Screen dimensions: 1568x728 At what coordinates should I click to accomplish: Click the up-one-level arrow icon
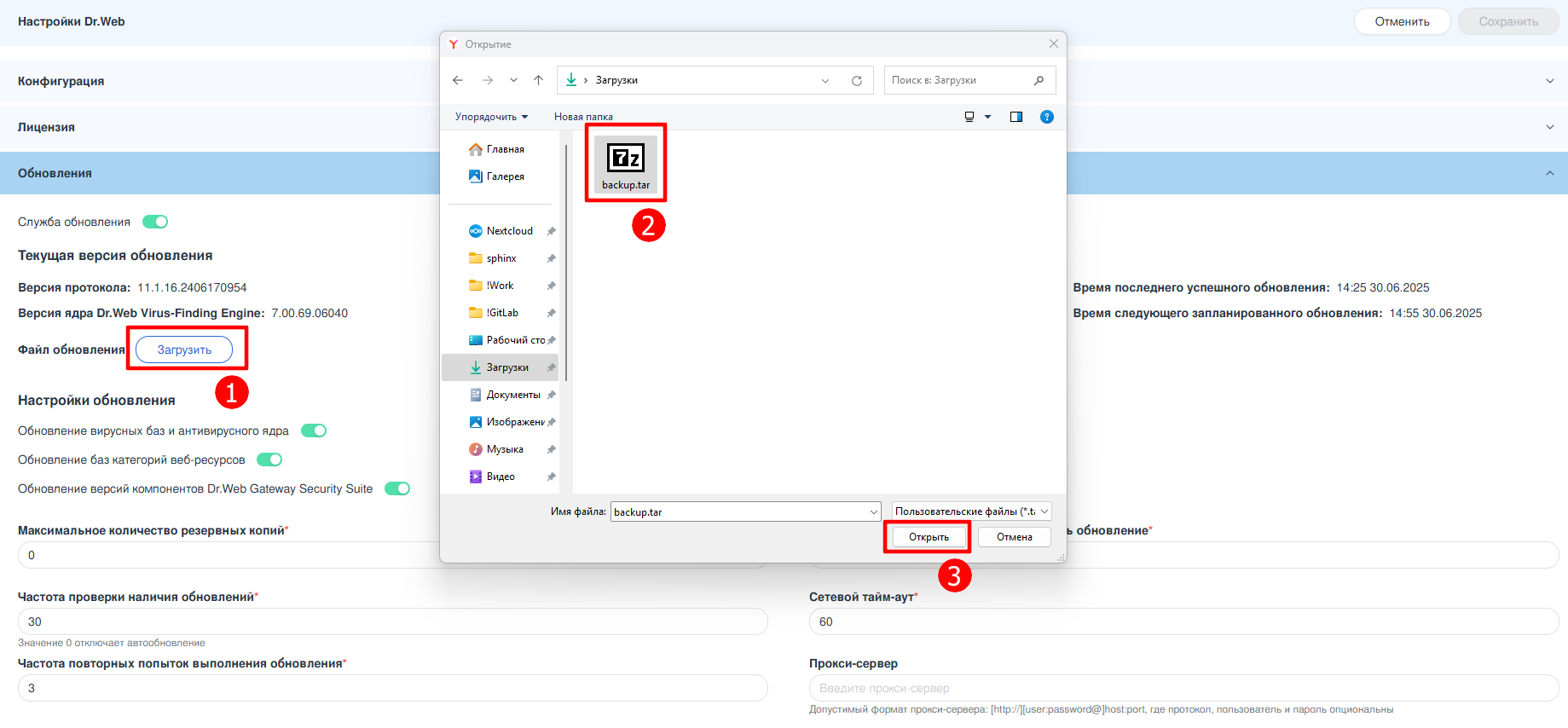538,80
